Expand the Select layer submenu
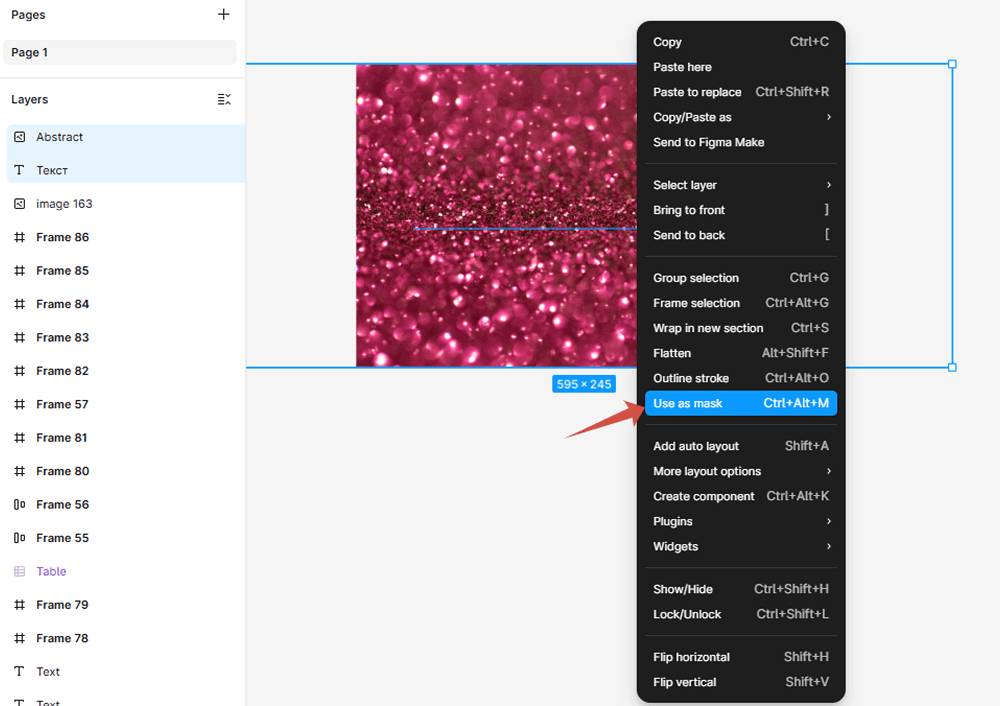Viewport: 1000px width, 706px height. click(x=741, y=185)
